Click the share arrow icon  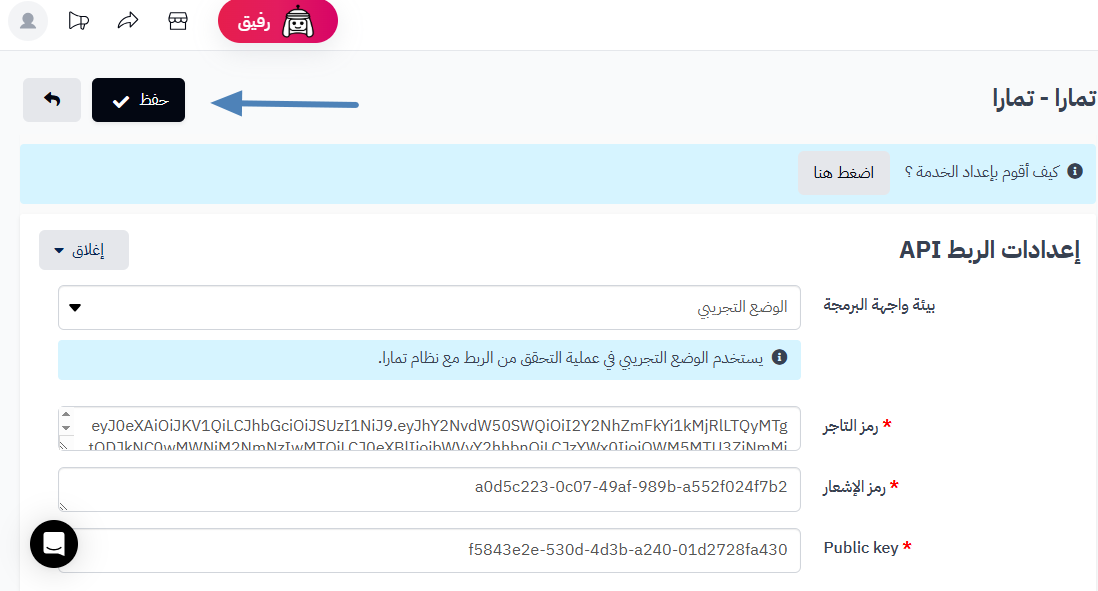pyautogui.click(x=127, y=21)
